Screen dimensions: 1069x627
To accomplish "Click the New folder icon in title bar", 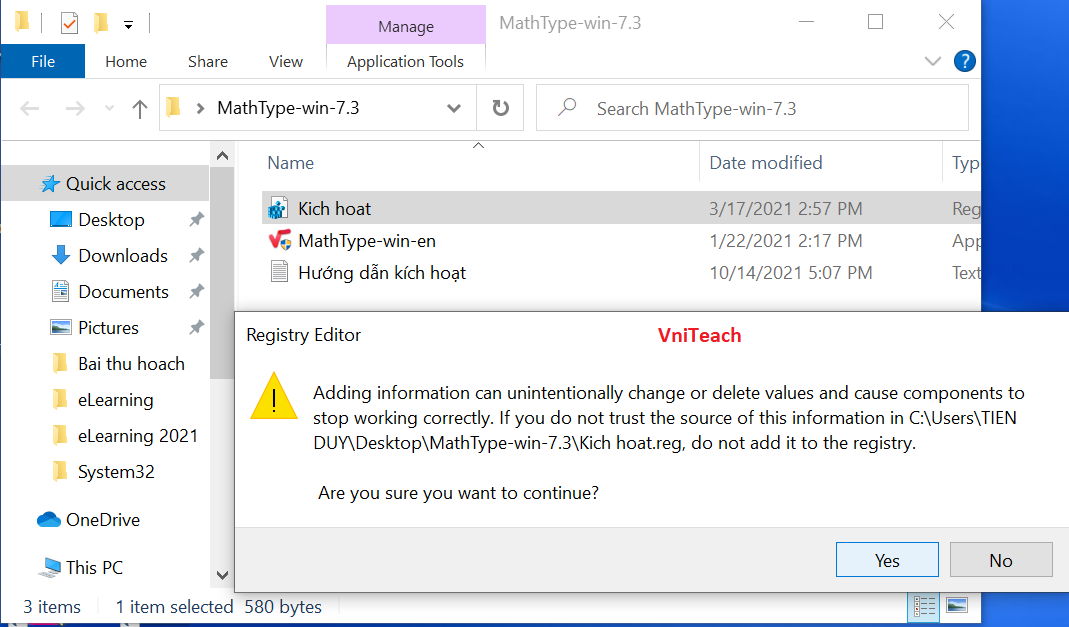I will click(x=101, y=23).
